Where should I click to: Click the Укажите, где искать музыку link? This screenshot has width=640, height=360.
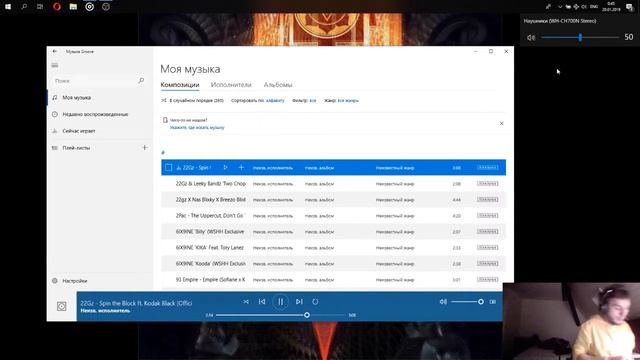pos(197,127)
